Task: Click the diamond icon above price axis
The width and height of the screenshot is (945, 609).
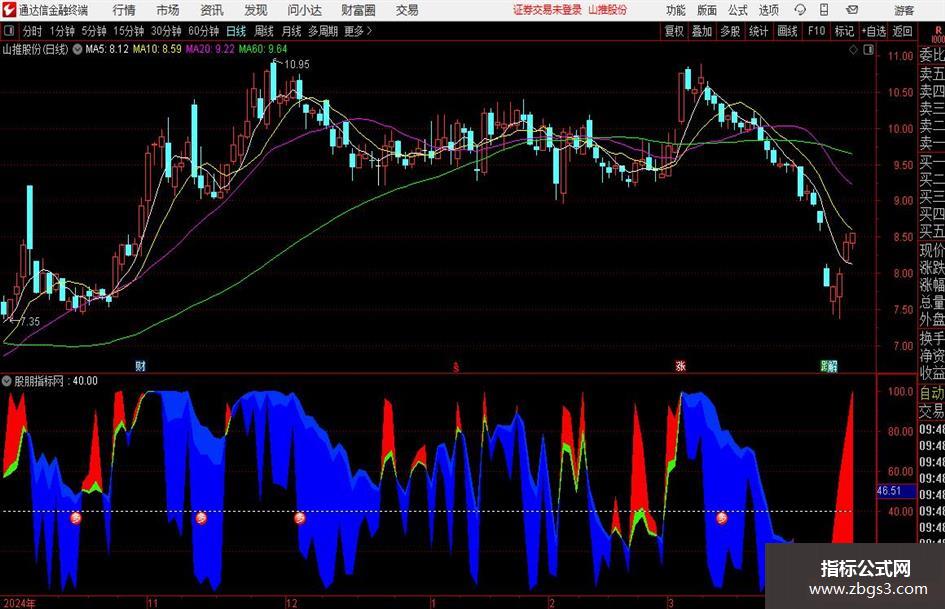Action: tap(853, 50)
